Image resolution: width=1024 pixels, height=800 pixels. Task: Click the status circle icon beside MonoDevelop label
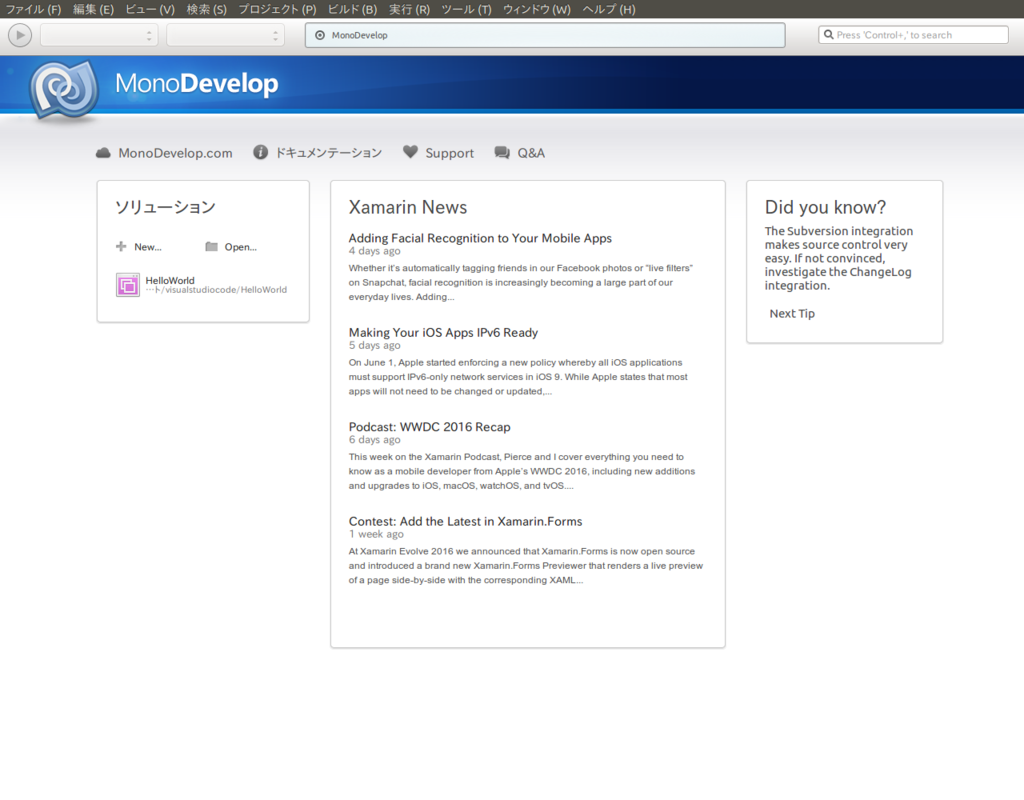coord(320,35)
